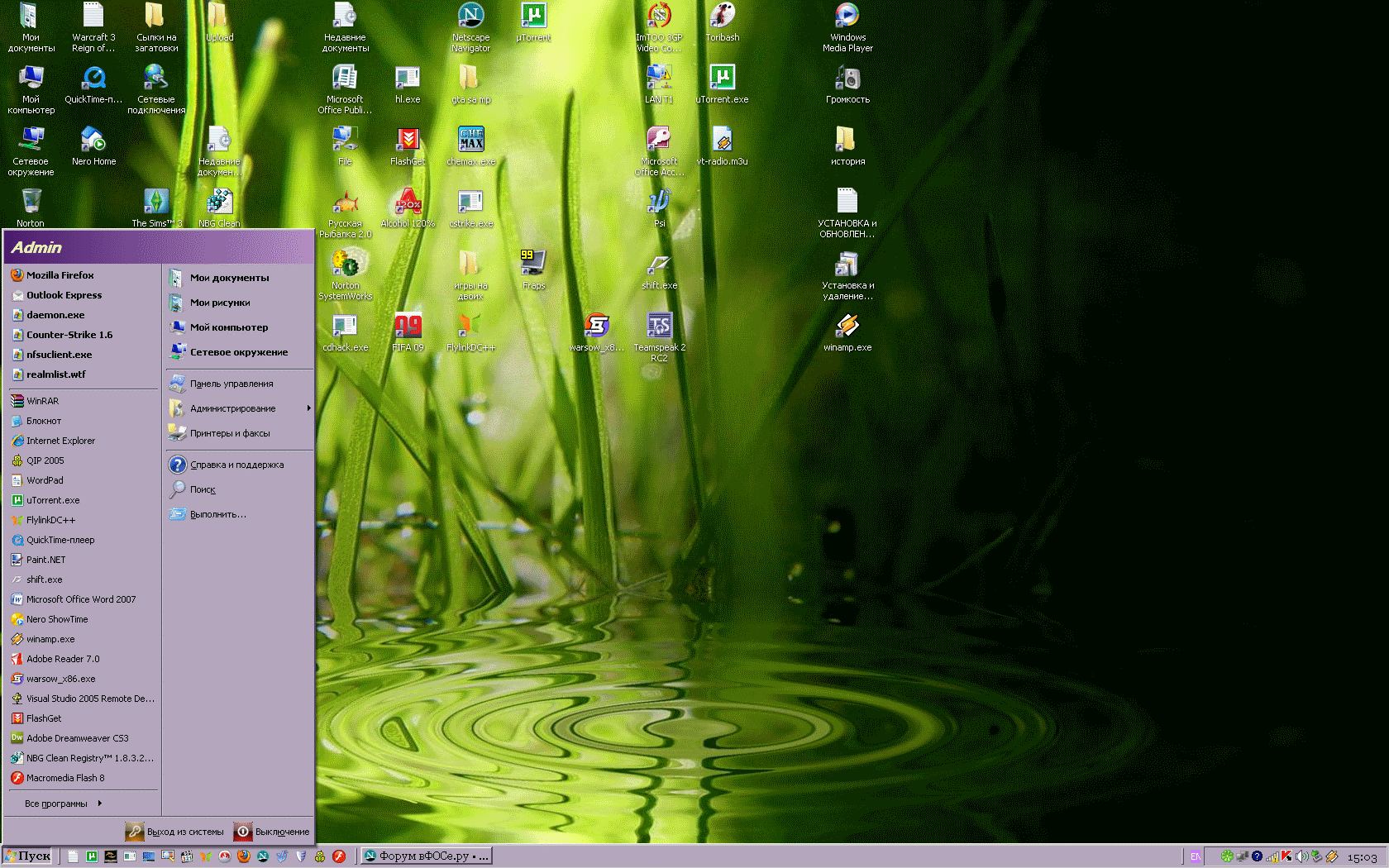Select the winamp.exe desktop icon
The height and width of the screenshot is (868, 1389).
847,327
